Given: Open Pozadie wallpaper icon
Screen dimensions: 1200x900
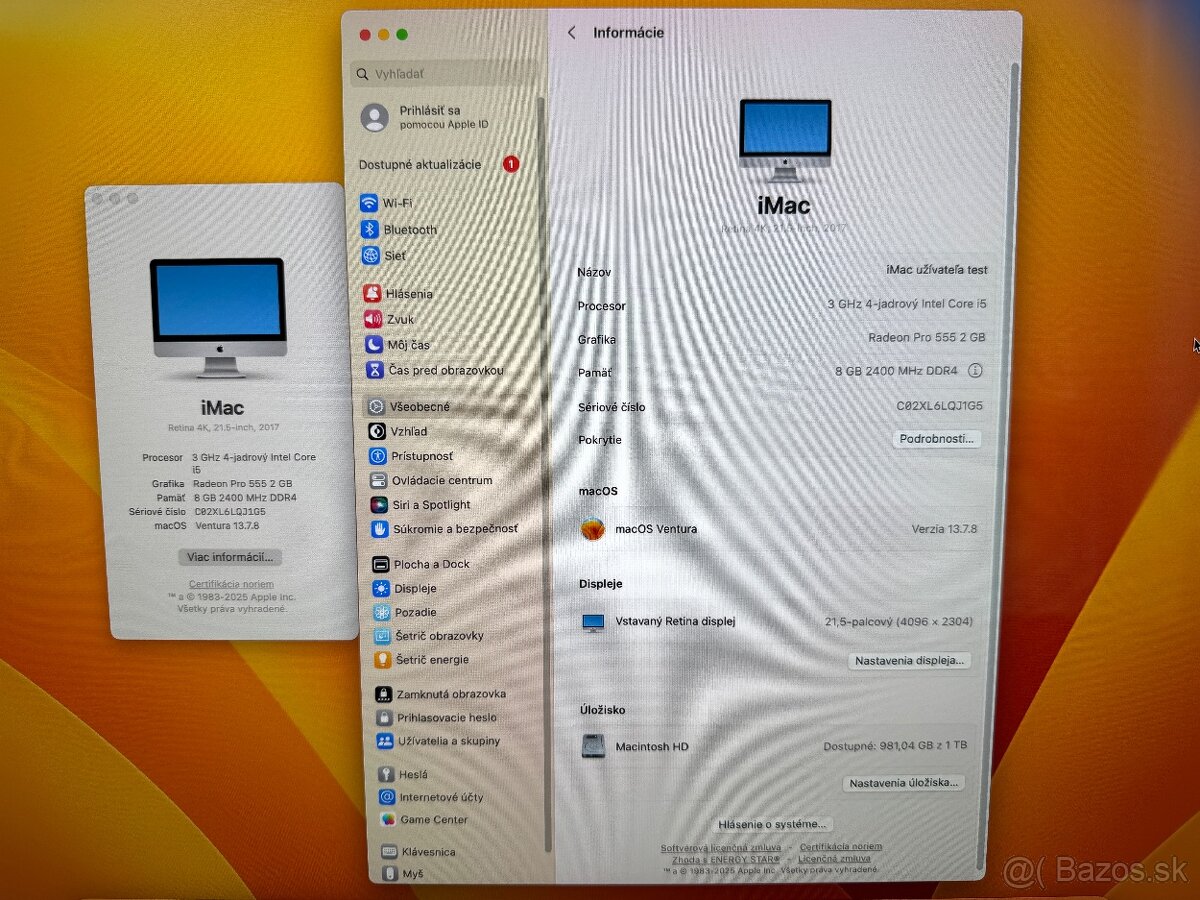Looking at the screenshot, I should [x=382, y=612].
